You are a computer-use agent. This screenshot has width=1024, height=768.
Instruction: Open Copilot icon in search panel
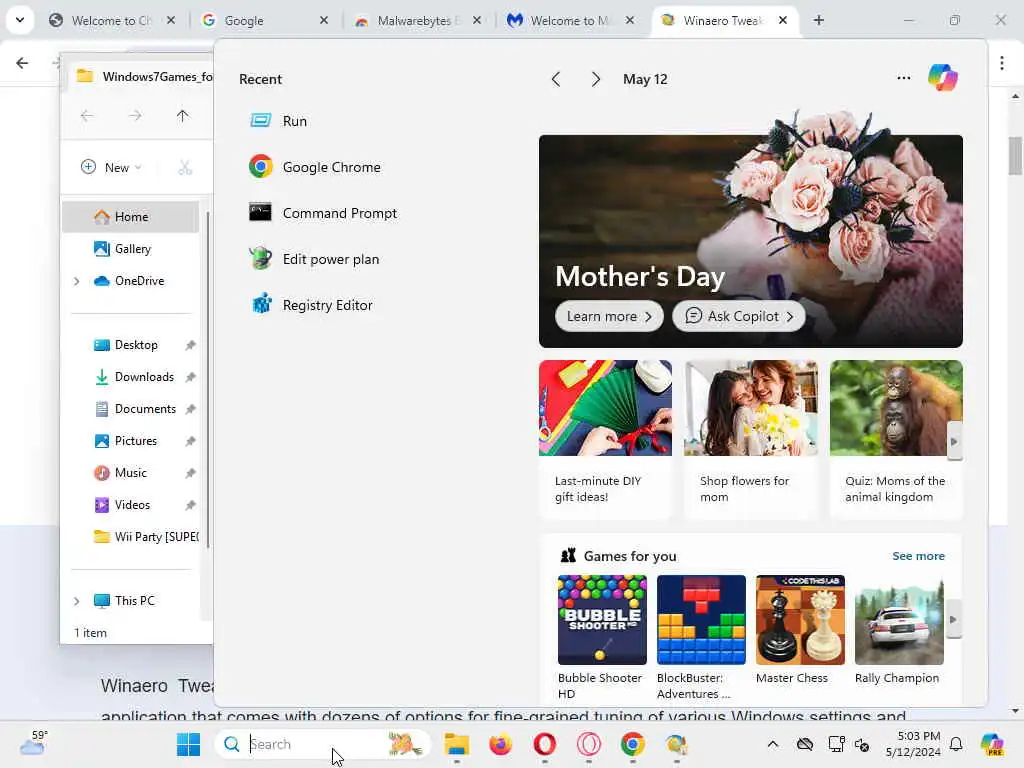pyautogui.click(x=942, y=78)
